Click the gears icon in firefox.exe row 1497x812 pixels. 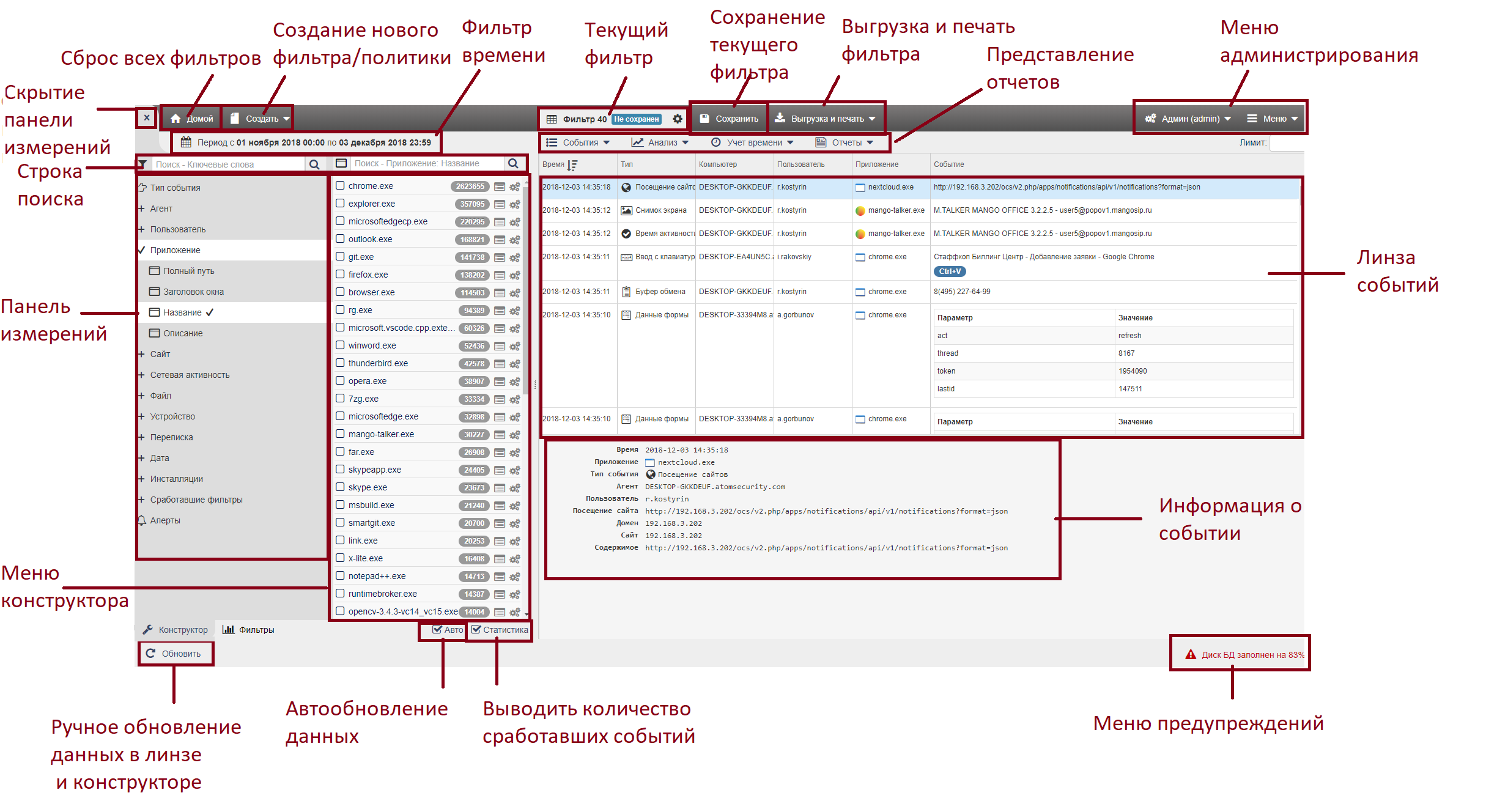click(515, 275)
